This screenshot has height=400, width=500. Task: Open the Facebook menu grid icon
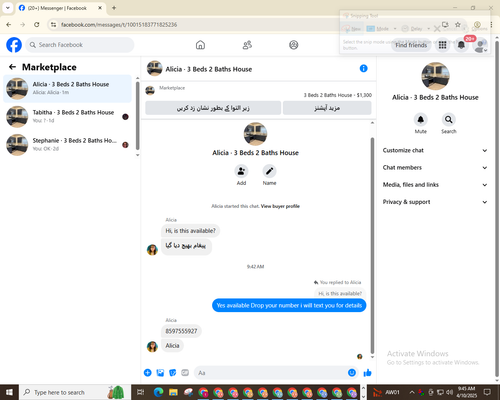point(442,45)
